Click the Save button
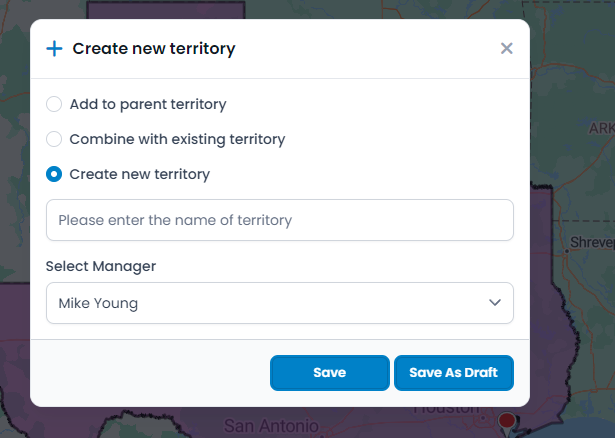The width and height of the screenshot is (615, 438). point(329,373)
